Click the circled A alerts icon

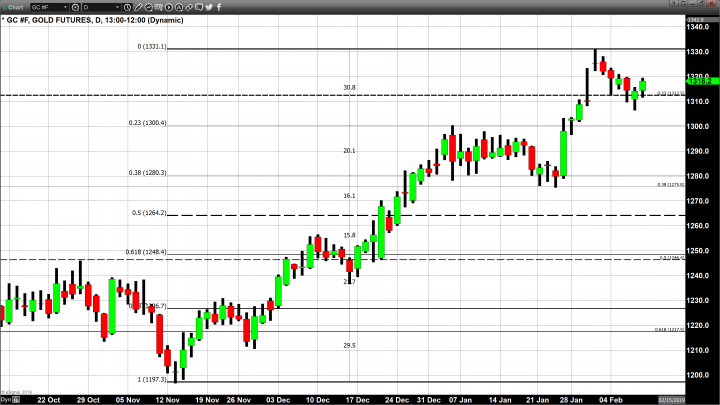[x=179, y=7]
